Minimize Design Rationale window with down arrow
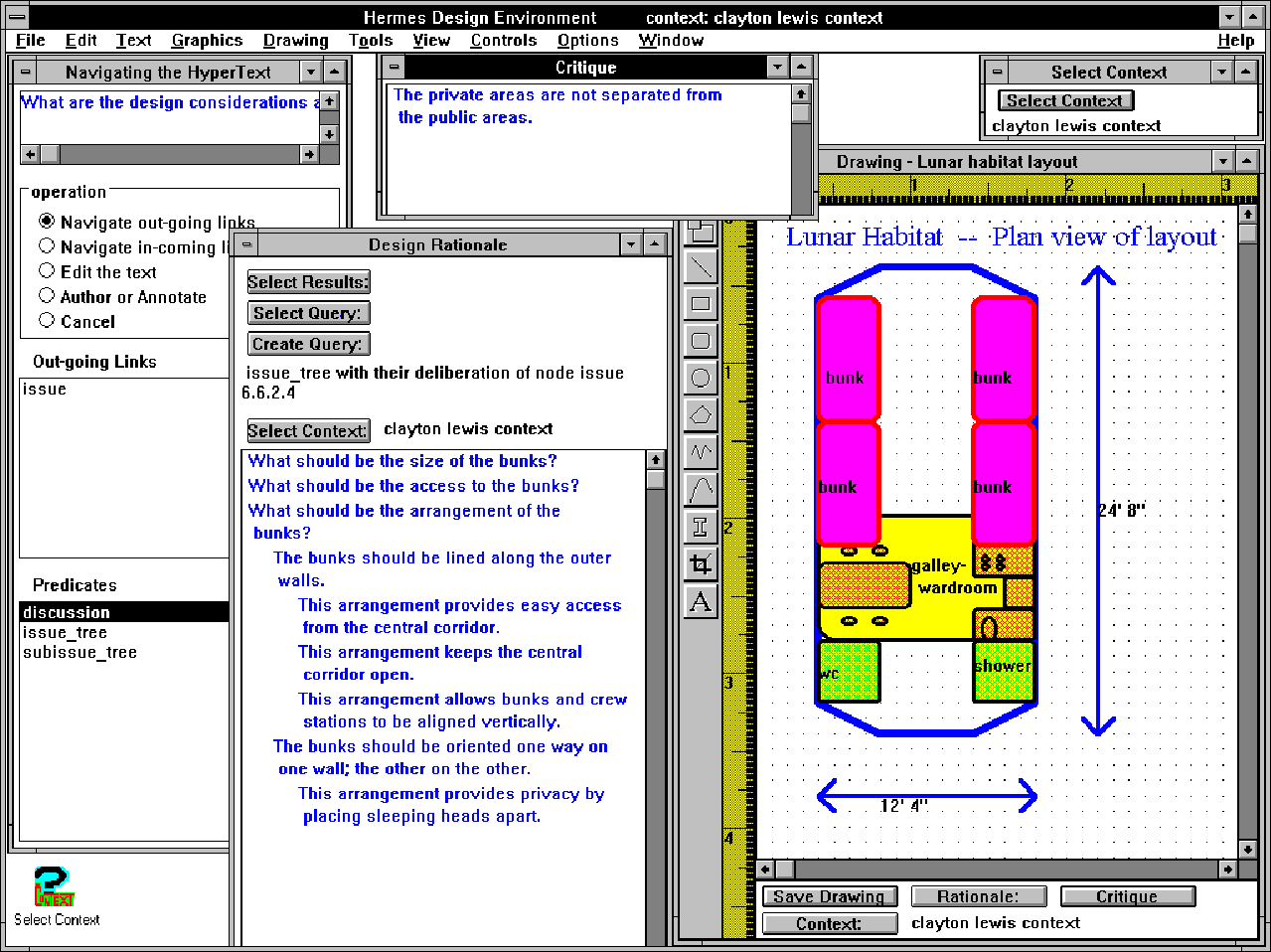Image resolution: width=1271 pixels, height=952 pixels. click(631, 244)
